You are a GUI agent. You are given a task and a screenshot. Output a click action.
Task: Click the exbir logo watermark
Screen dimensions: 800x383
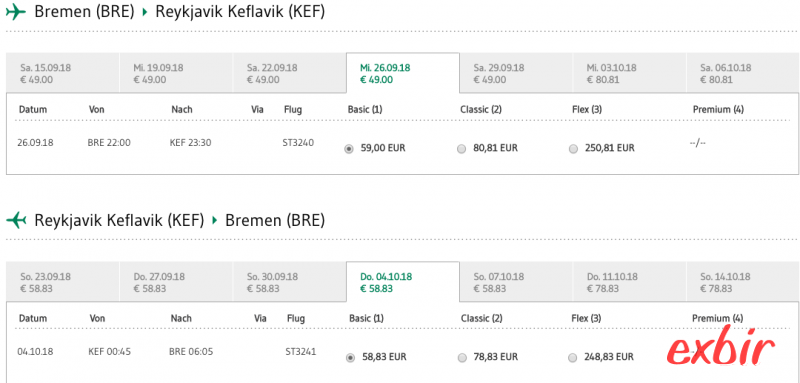(721, 350)
